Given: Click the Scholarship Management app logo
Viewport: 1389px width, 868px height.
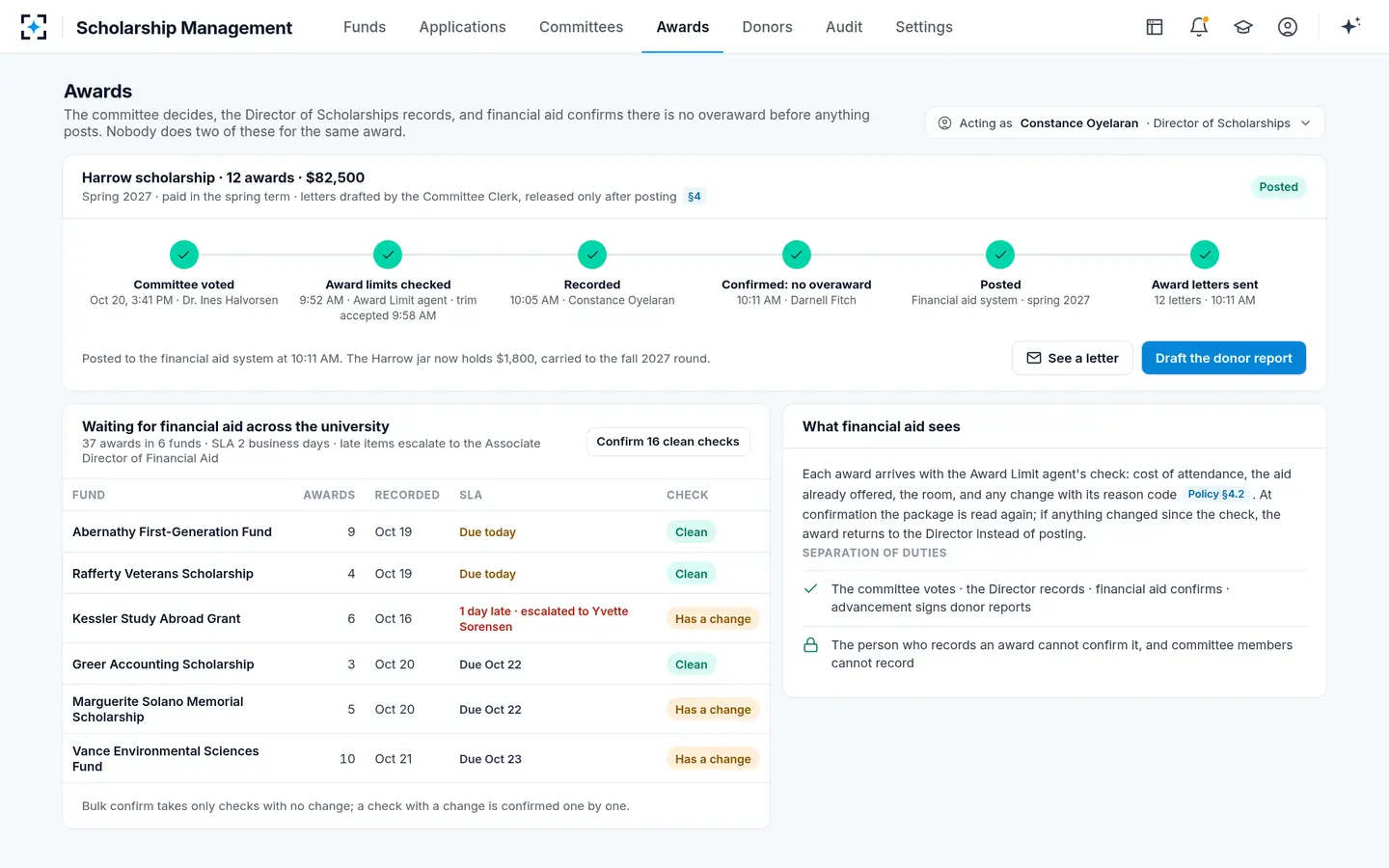Looking at the screenshot, I should (x=34, y=27).
